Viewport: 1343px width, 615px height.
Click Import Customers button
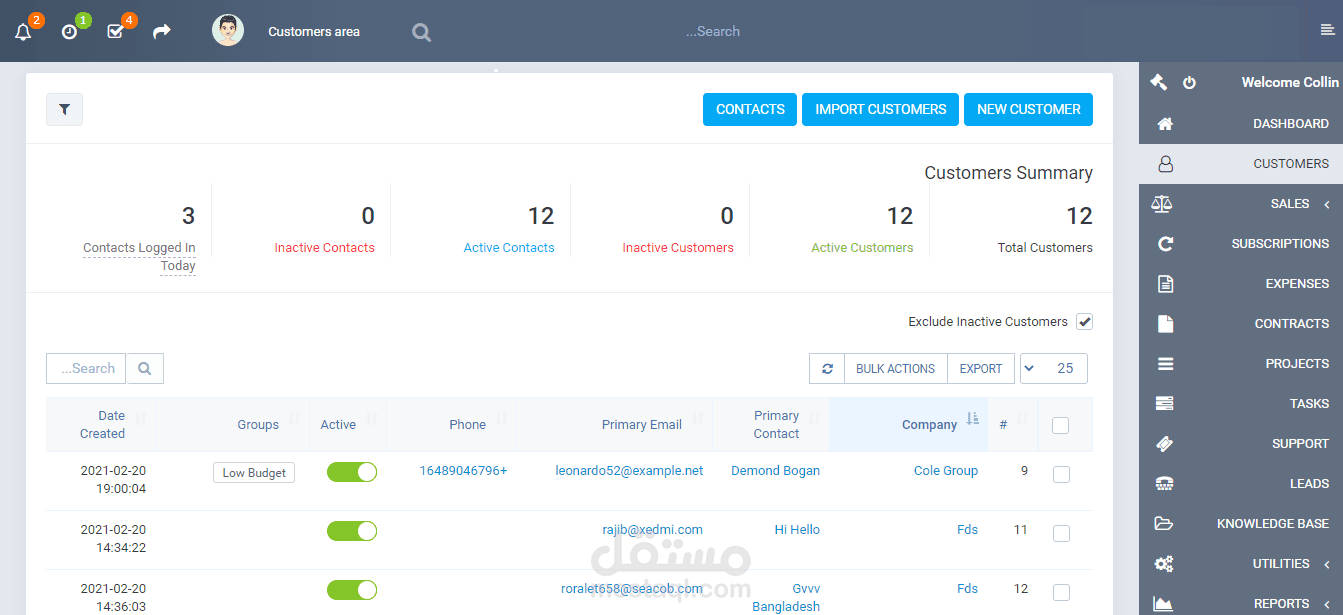[880, 110]
